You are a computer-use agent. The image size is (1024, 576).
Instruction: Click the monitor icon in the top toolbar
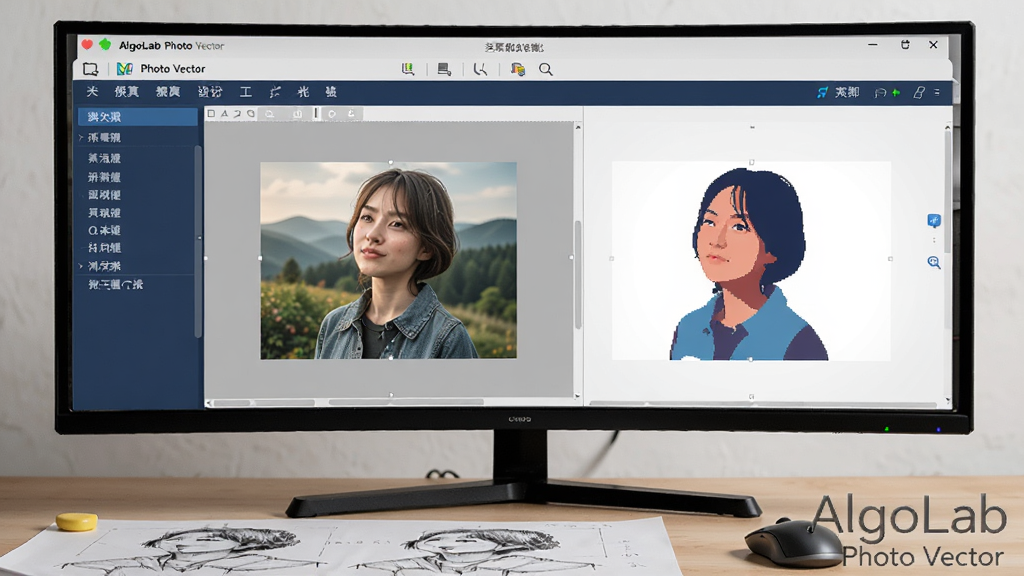pos(444,69)
